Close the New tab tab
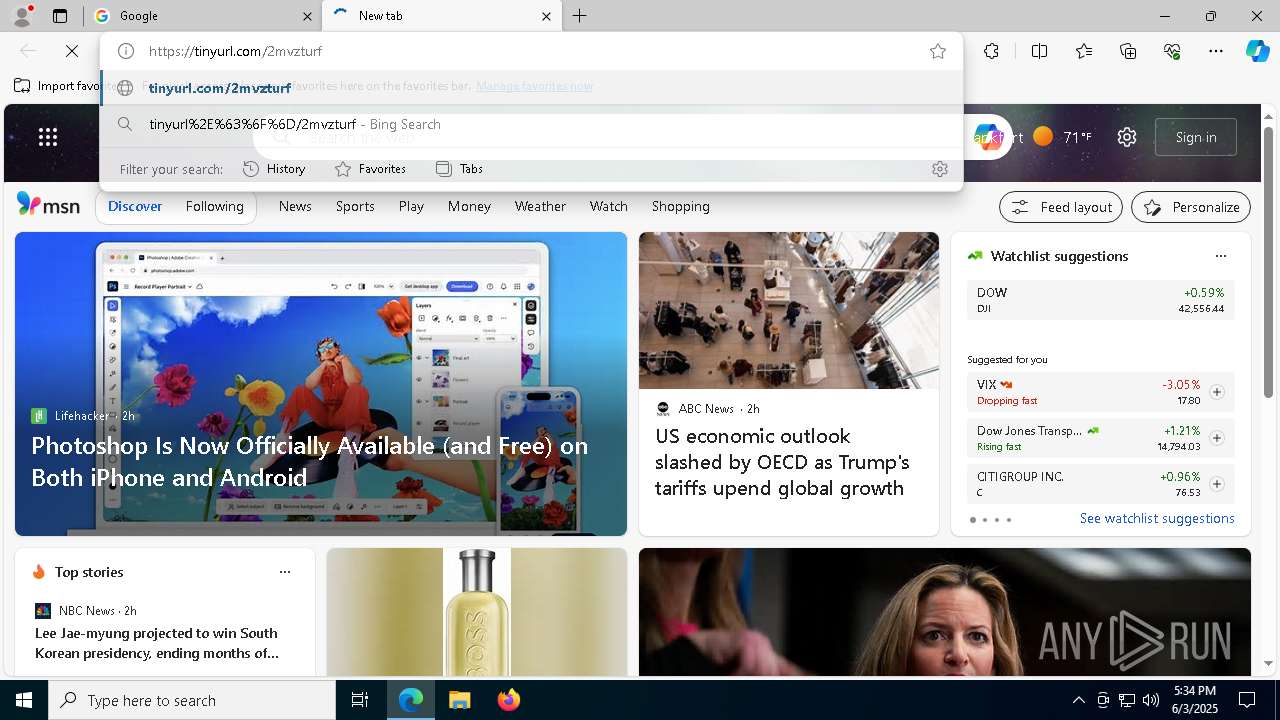 coord(546,16)
